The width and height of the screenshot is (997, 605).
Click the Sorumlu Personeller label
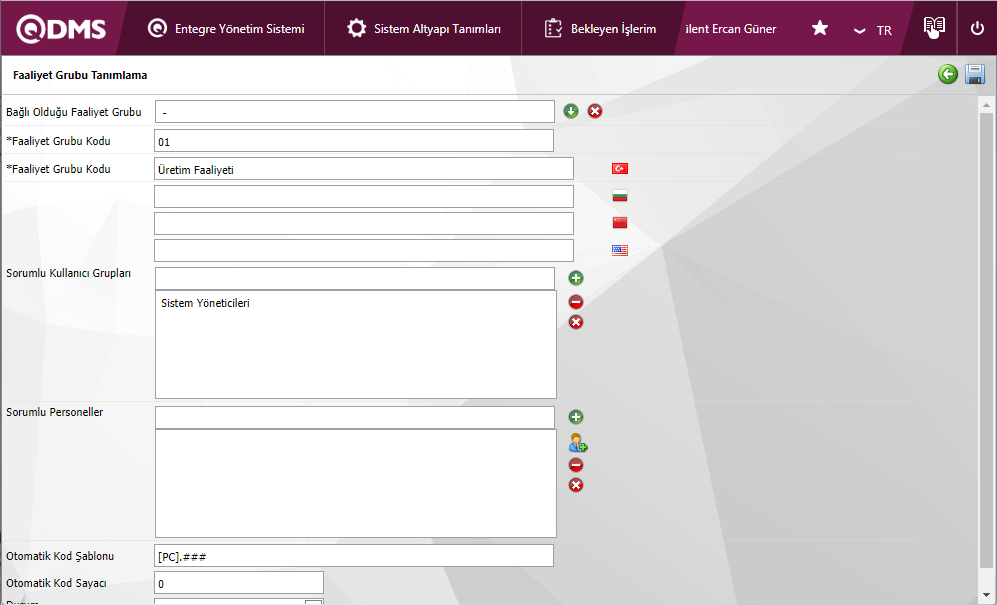pyautogui.click(x=55, y=412)
